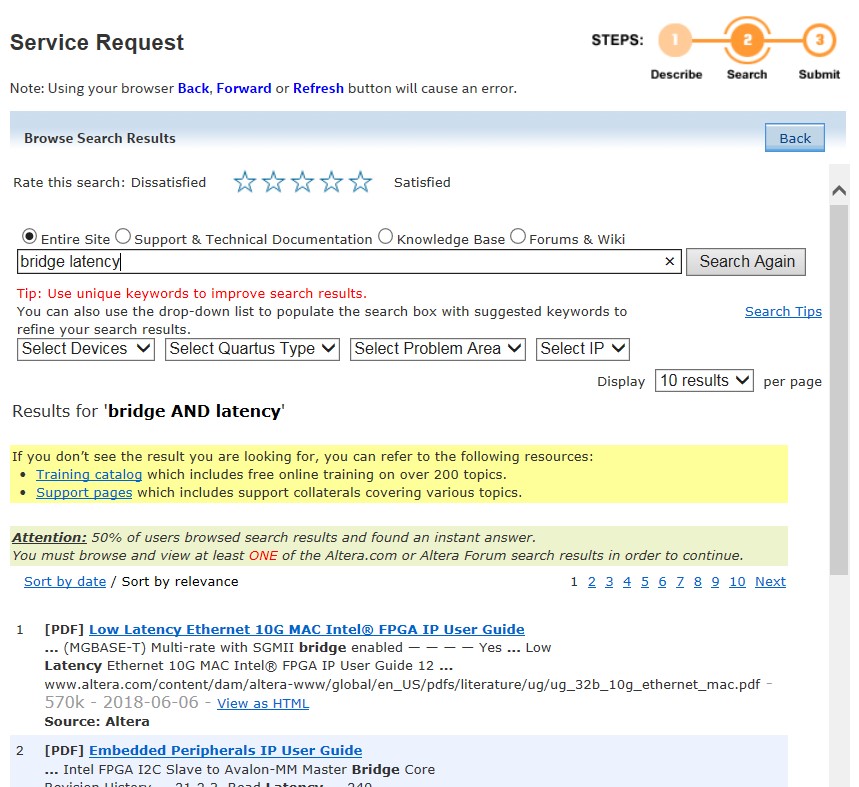Click the vertical scrollbar thumb
This screenshot has height=787, width=859.
(839, 390)
